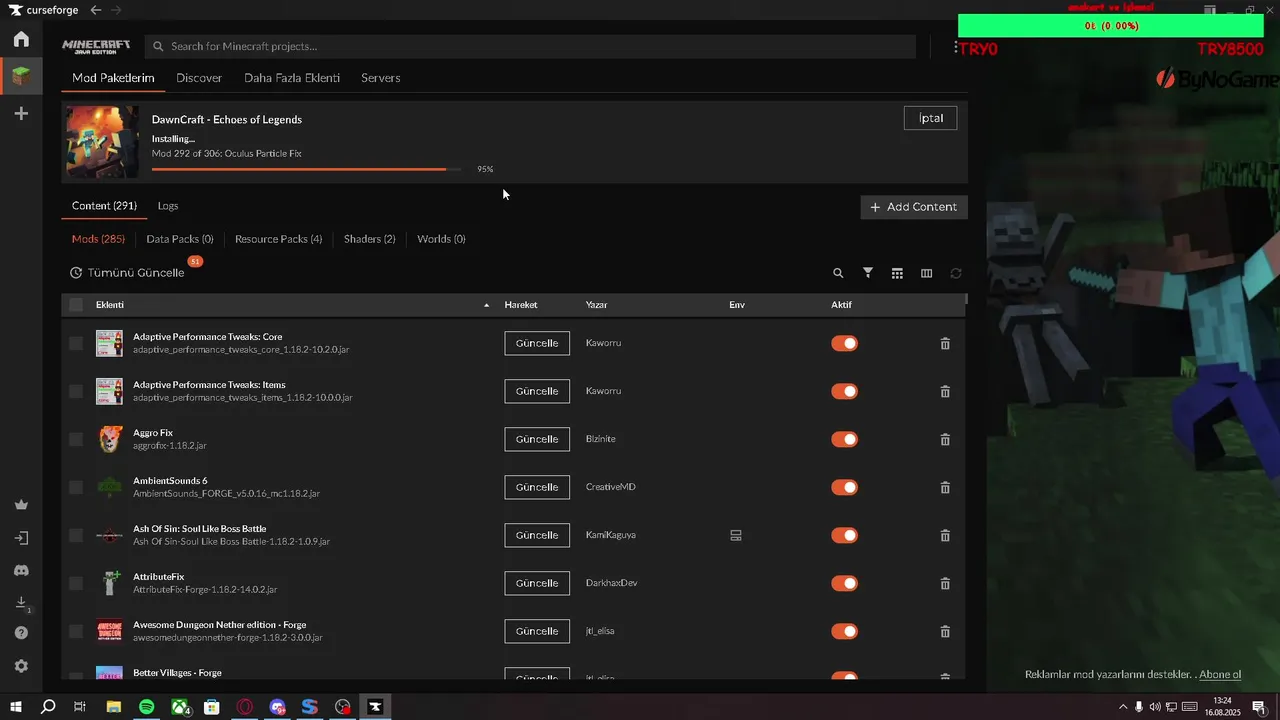Image resolution: width=1280 pixels, height=720 pixels.
Task: Switch to the Logs tab
Action: coord(168,206)
